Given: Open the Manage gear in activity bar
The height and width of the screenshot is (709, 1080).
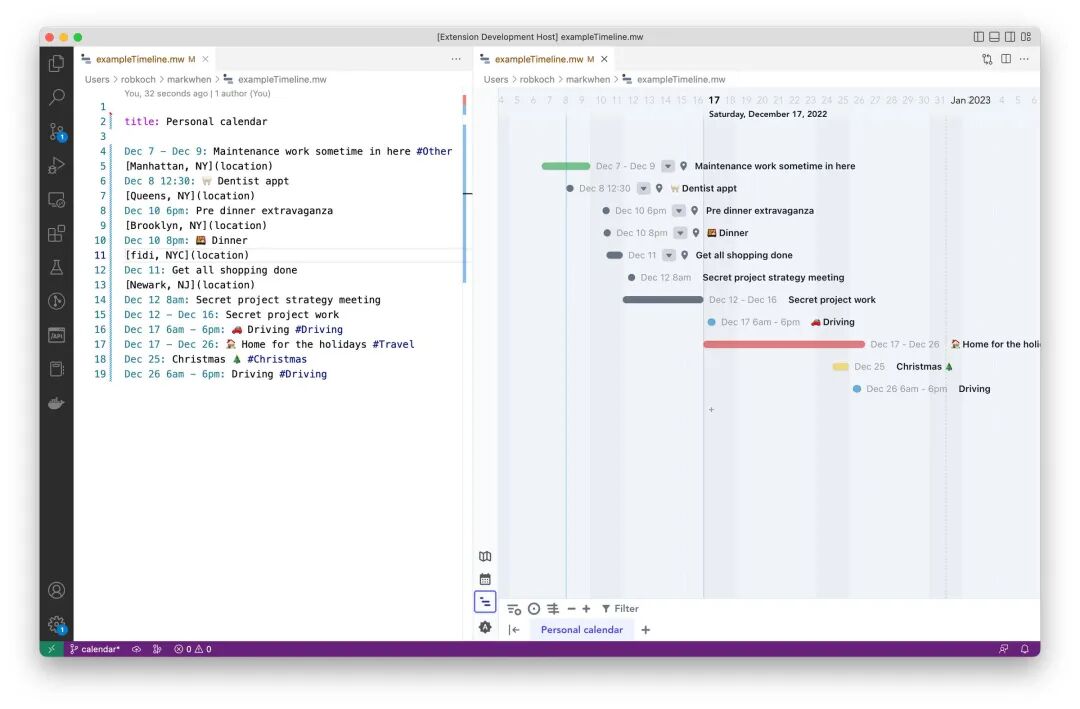Looking at the screenshot, I should pyautogui.click(x=56, y=625).
